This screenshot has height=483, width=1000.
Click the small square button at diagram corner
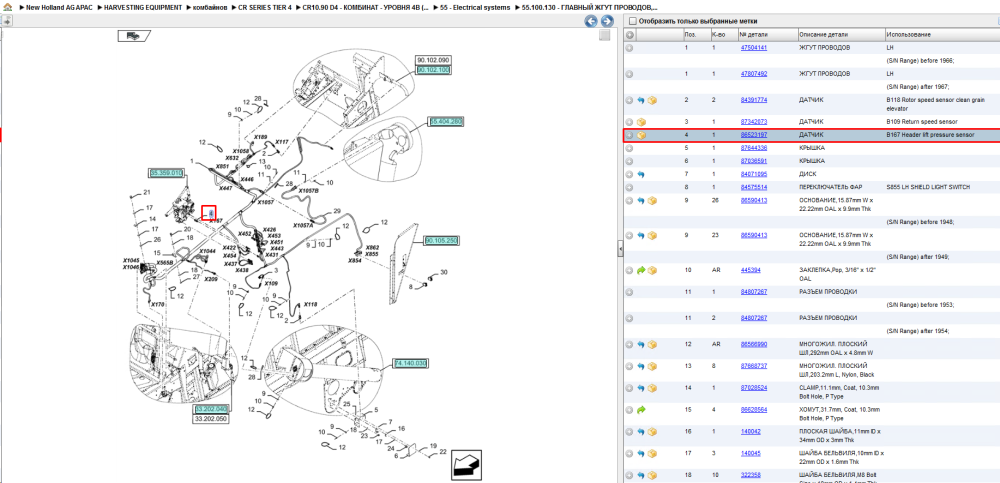pos(605,36)
